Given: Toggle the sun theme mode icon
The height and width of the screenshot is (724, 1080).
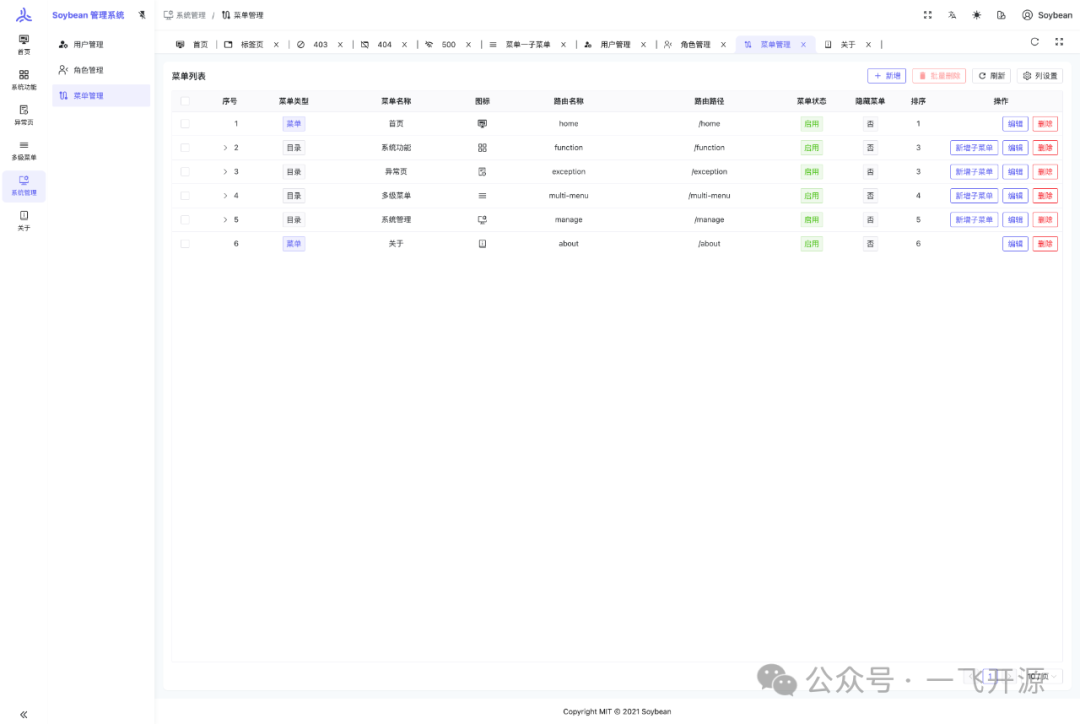Looking at the screenshot, I should point(977,15).
